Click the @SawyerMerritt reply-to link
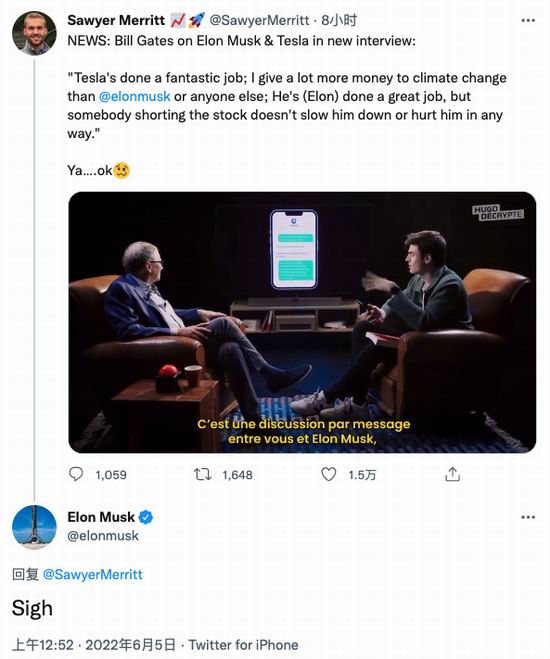 [x=93, y=575]
